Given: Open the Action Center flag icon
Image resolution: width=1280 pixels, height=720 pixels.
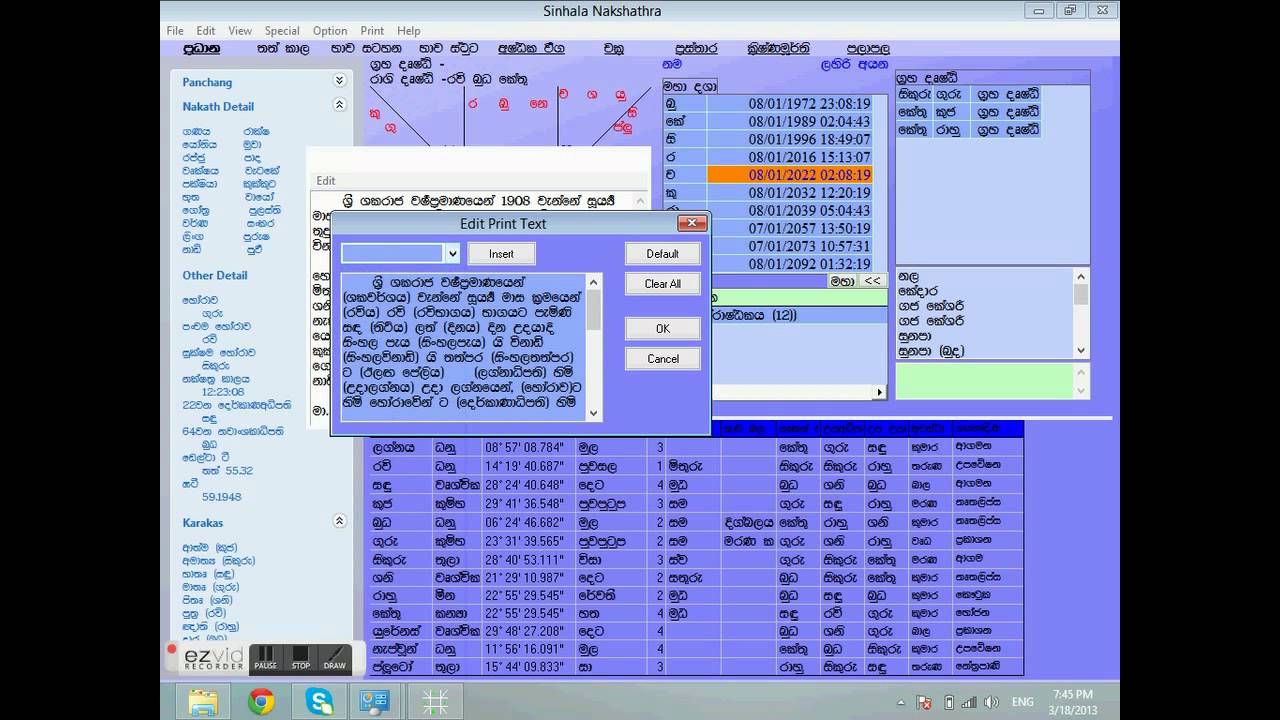Looking at the screenshot, I should (x=925, y=703).
